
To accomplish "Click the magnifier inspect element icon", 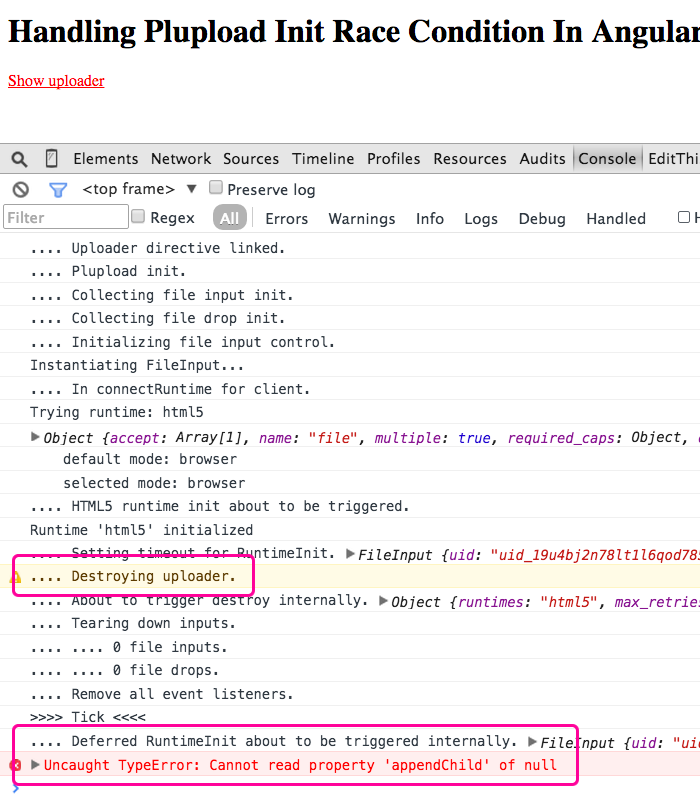I will point(19,160).
